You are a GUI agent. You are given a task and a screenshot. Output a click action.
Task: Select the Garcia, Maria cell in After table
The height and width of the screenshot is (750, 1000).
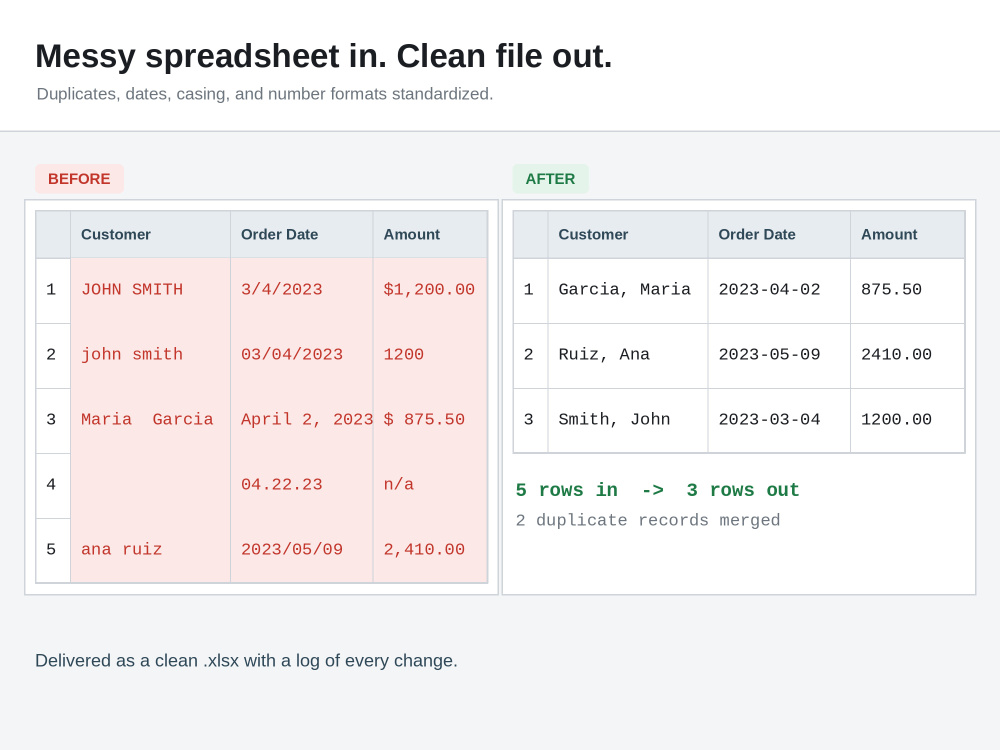(x=628, y=290)
